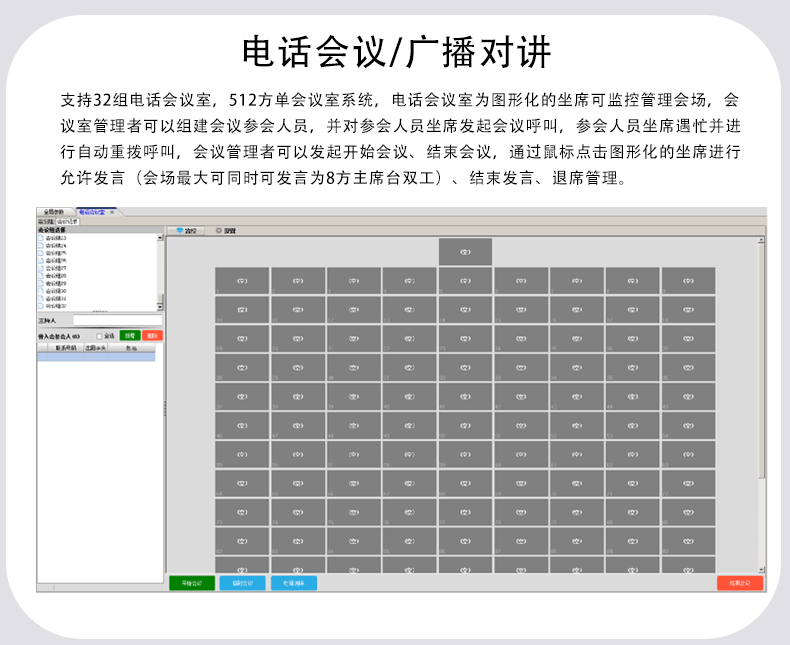Click seat number 4 in the seating grid
Image resolution: width=790 pixels, height=645 pixels.
(410, 281)
